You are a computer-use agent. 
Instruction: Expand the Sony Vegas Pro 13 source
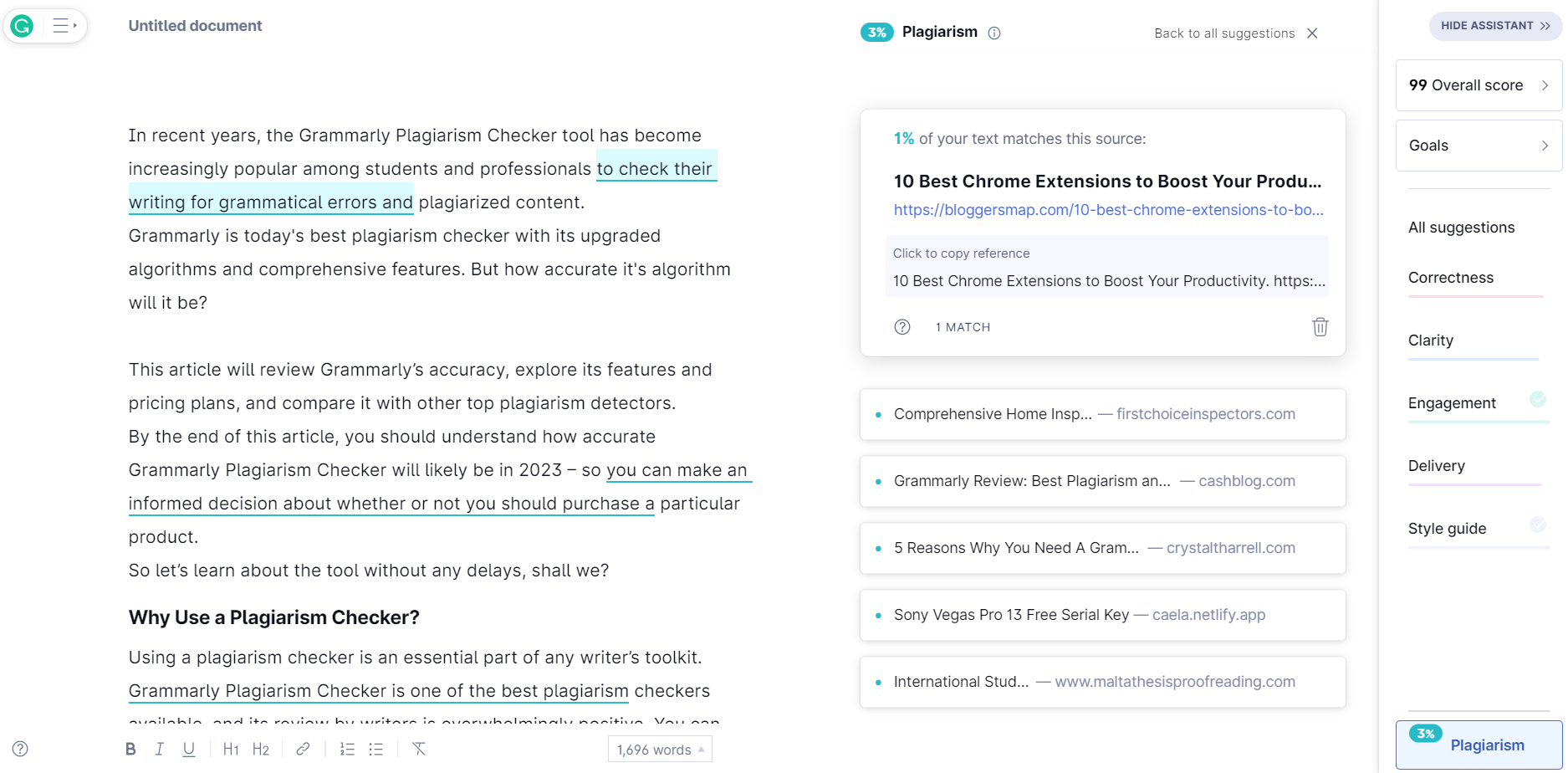click(x=1103, y=615)
